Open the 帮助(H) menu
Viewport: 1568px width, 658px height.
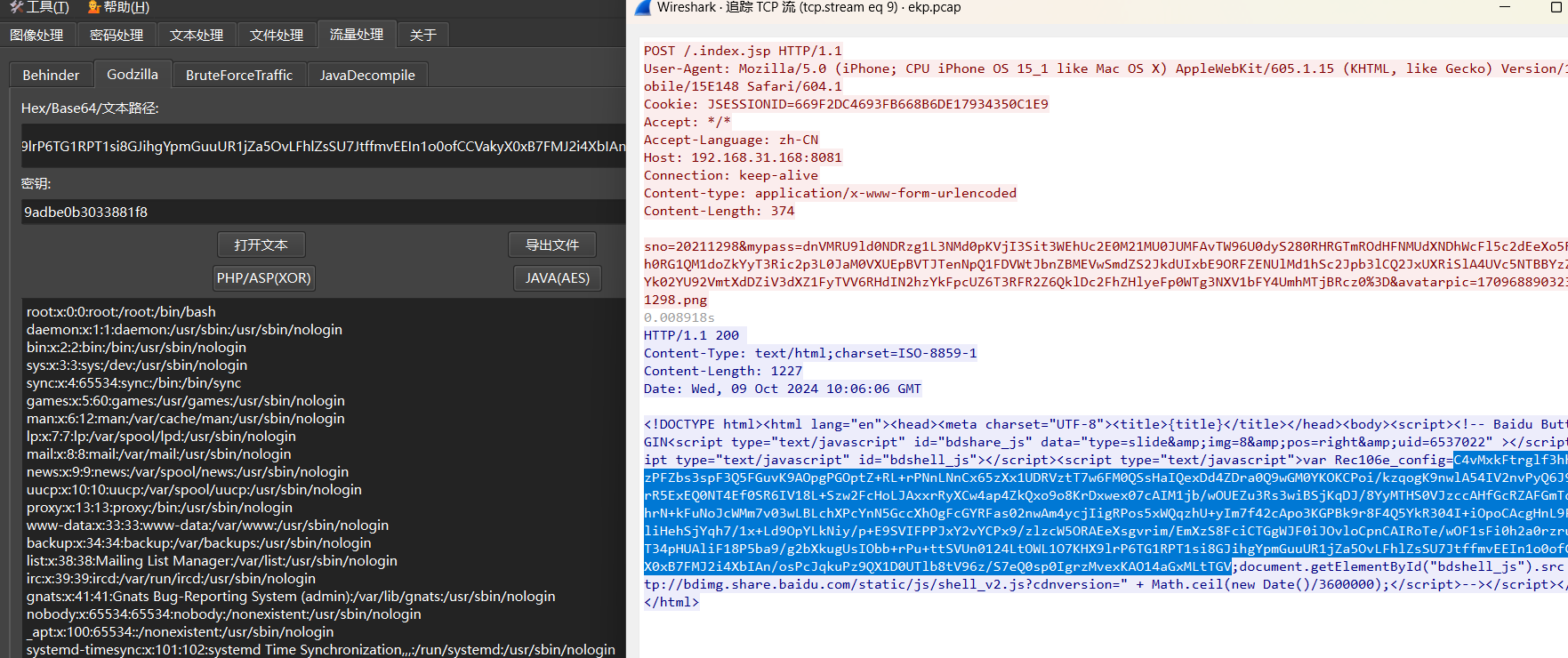(x=118, y=7)
